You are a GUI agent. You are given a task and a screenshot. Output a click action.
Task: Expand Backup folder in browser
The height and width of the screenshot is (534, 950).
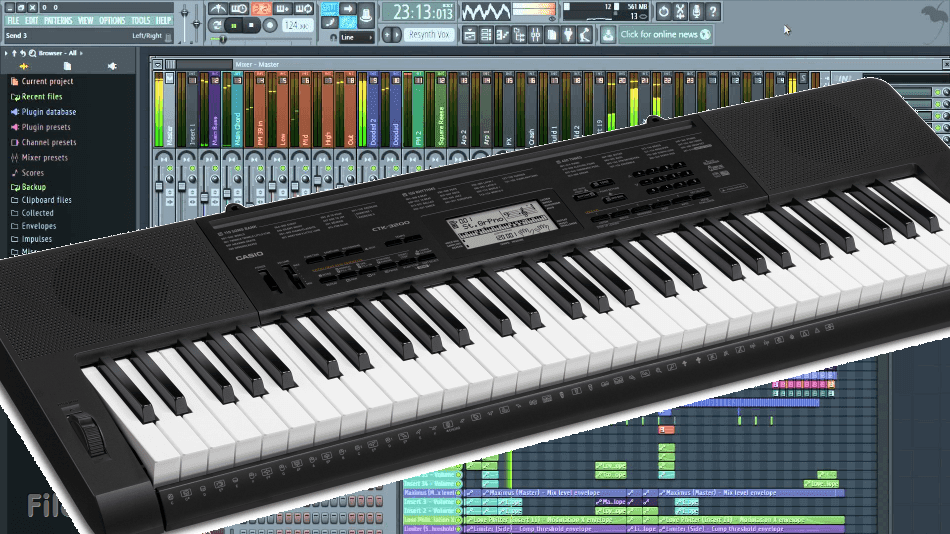coord(28,187)
